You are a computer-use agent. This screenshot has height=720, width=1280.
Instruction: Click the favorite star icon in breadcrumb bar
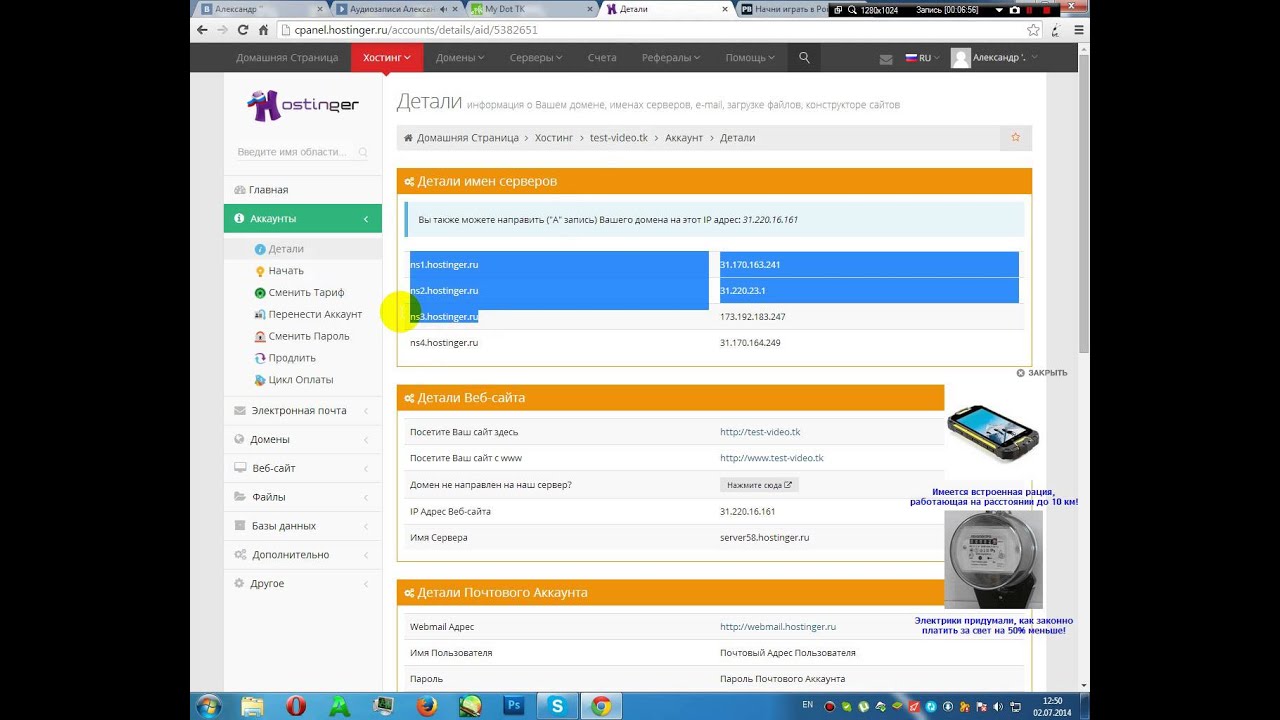pos(1015,137)
